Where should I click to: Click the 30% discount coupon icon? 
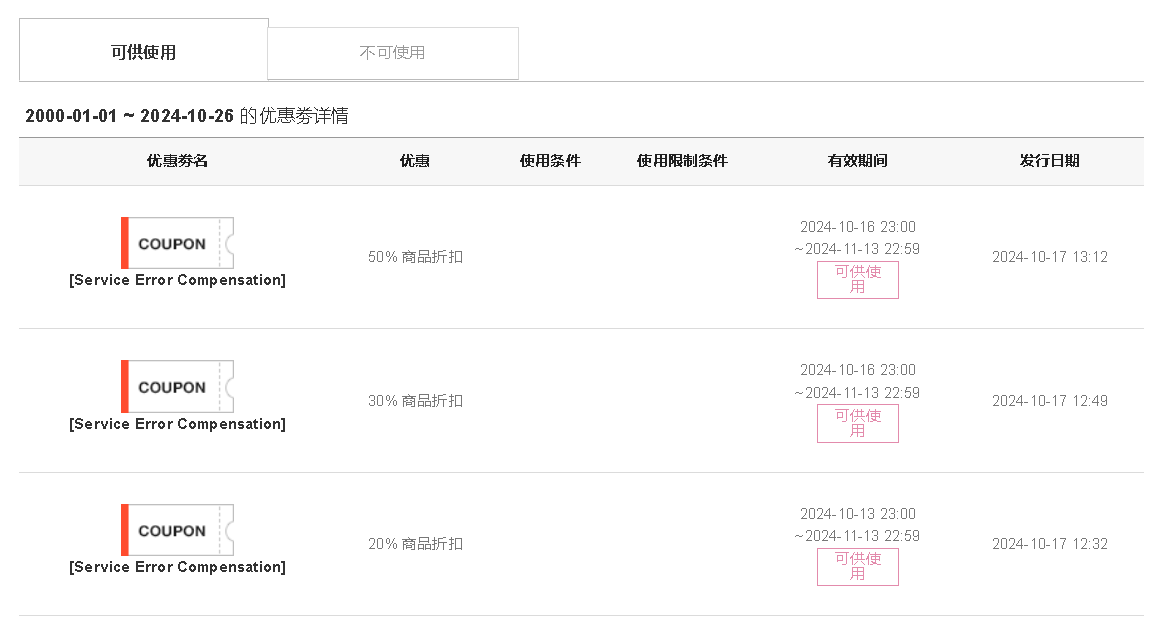(177, 387)
